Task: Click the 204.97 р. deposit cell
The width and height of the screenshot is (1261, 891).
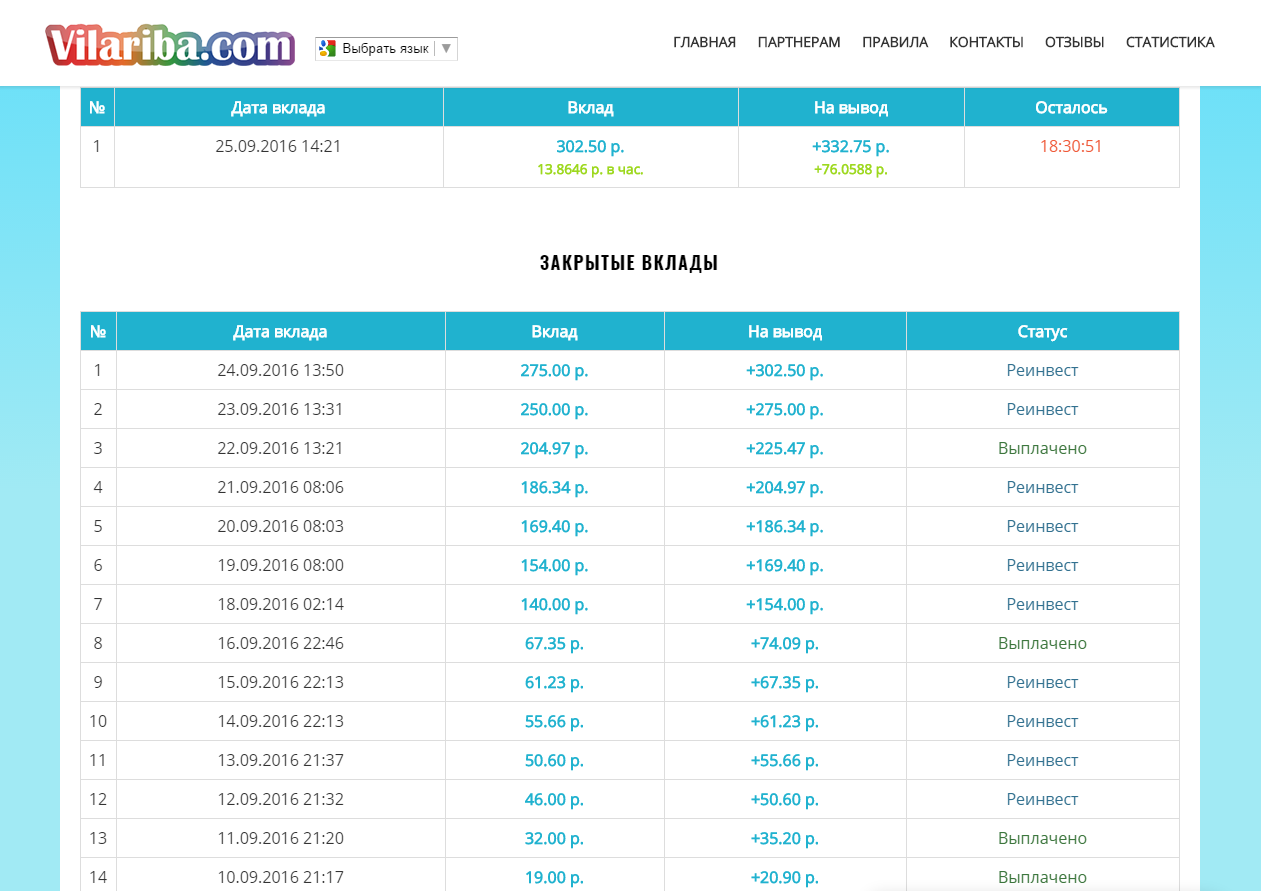Action: click(554, 448)
